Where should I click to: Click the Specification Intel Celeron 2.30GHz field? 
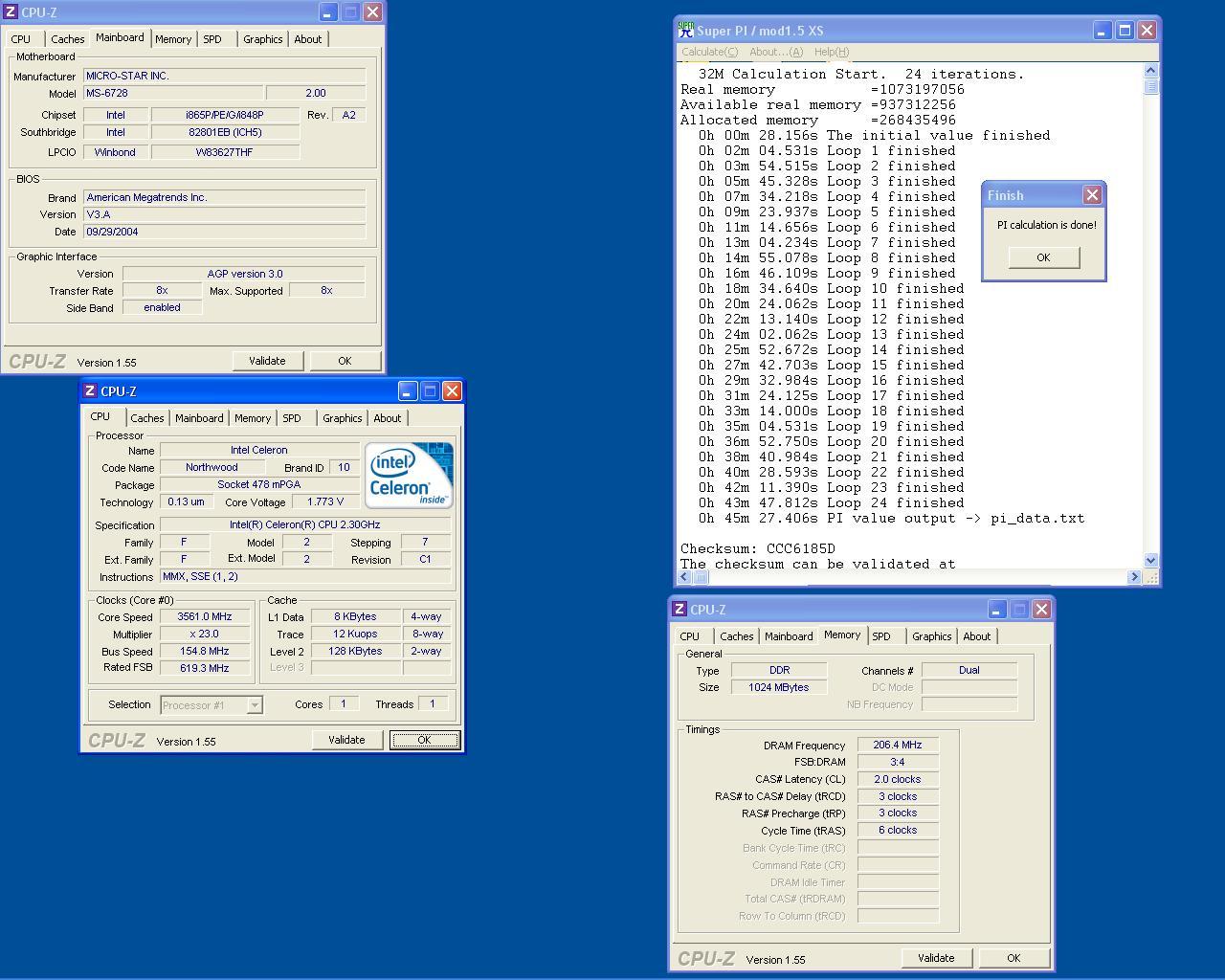304,525
